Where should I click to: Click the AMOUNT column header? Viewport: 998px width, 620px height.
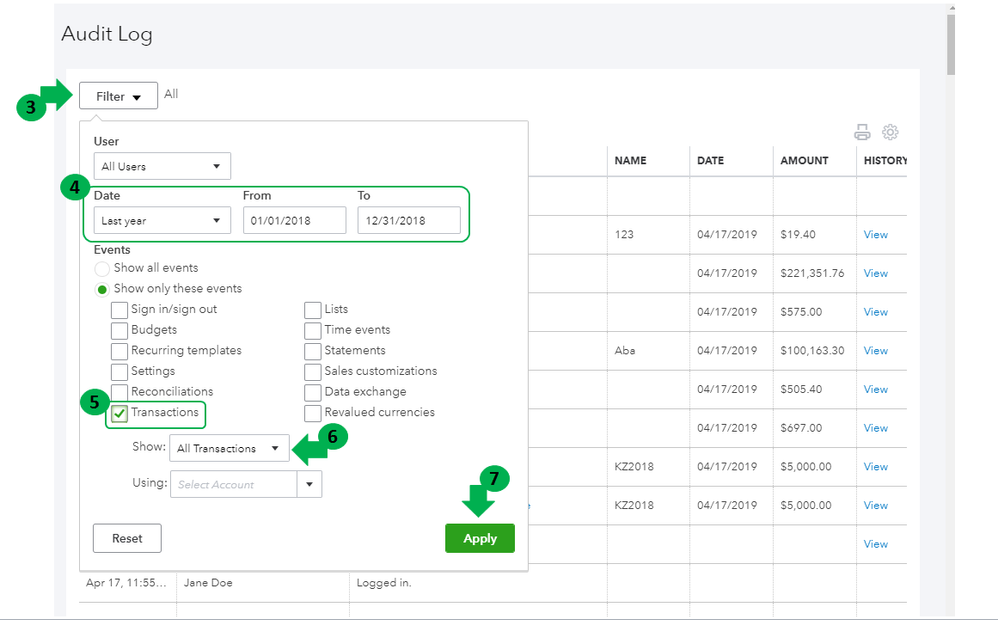coord(805,160)
